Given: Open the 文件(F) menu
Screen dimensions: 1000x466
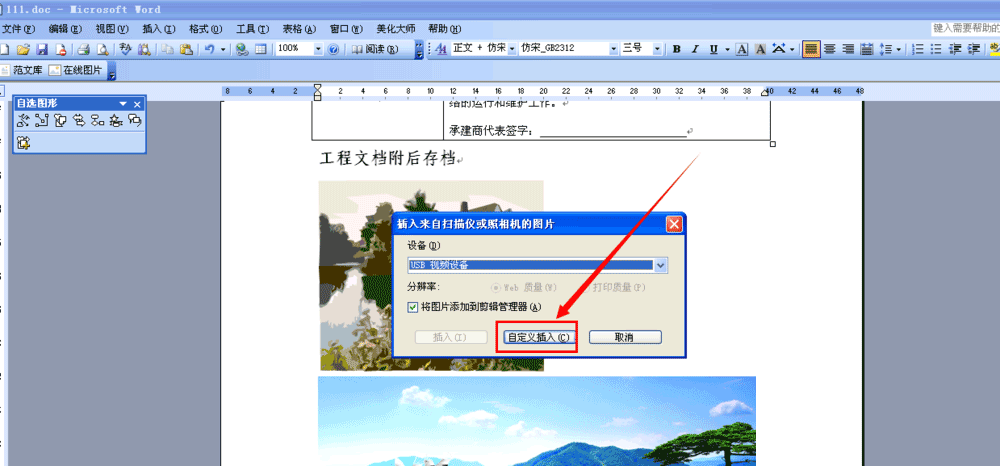Looking at the screenshot, I should click(x=18, y=29).
